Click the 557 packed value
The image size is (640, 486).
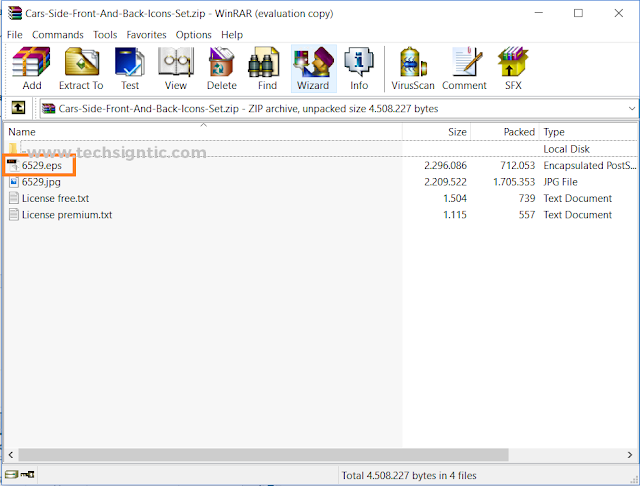527,215
